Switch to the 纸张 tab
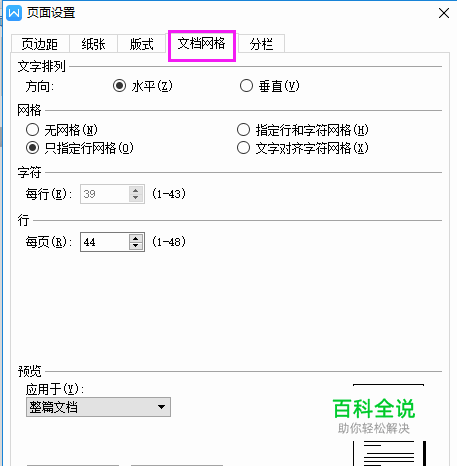457x466 pixels. point(93,44)
